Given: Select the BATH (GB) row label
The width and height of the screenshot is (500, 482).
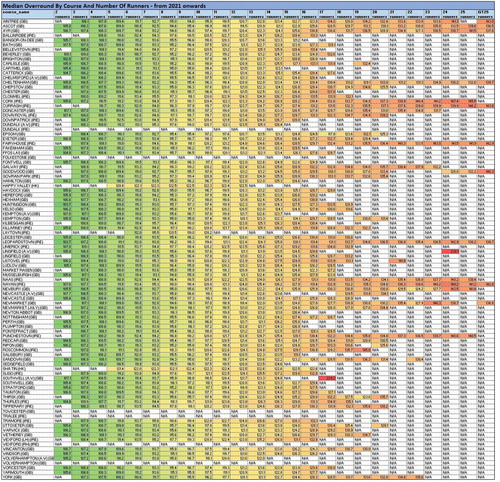Looking at the screenshot, I should click(x=11, y=44).
